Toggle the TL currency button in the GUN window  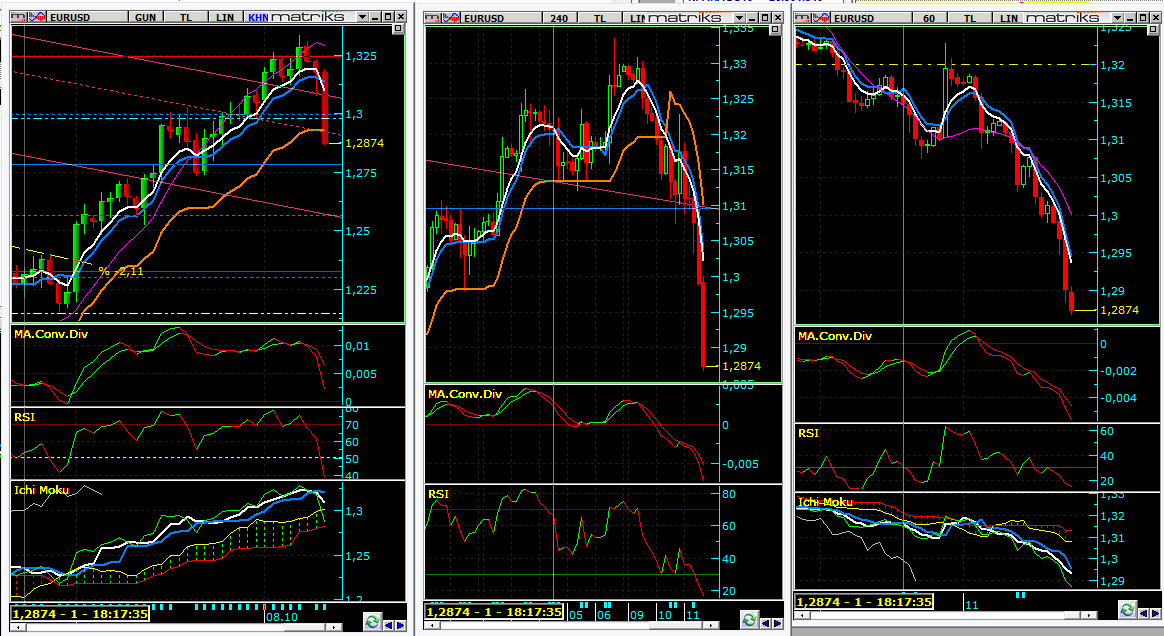(x=186, y=17)
